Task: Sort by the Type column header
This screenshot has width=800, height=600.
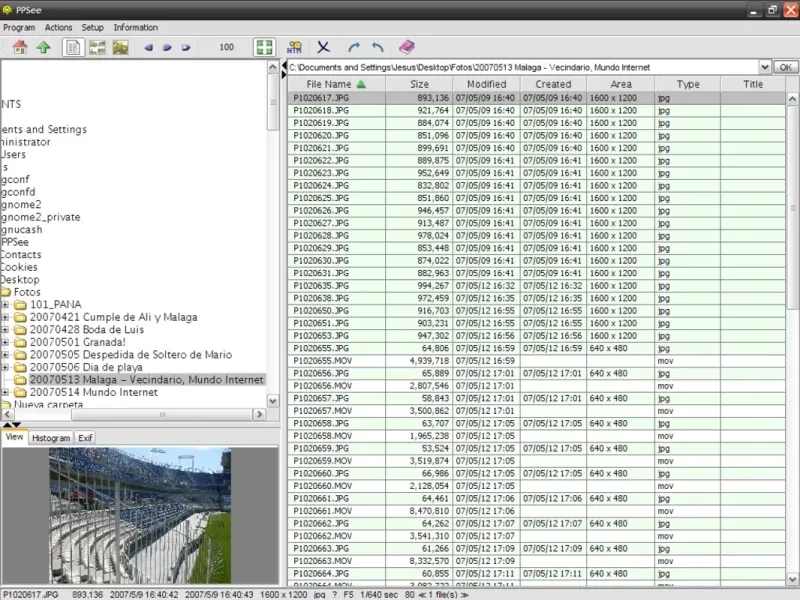Action: click(688, 84)
